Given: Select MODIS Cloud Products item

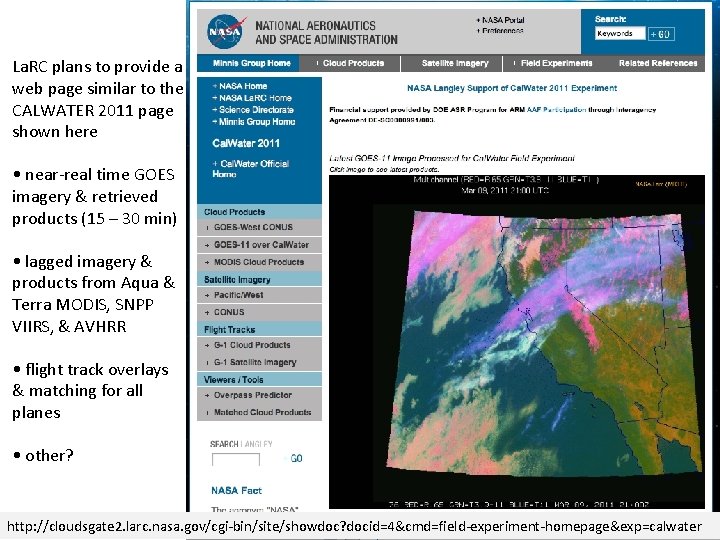Looking at the screenshot, I should point(259,262).
